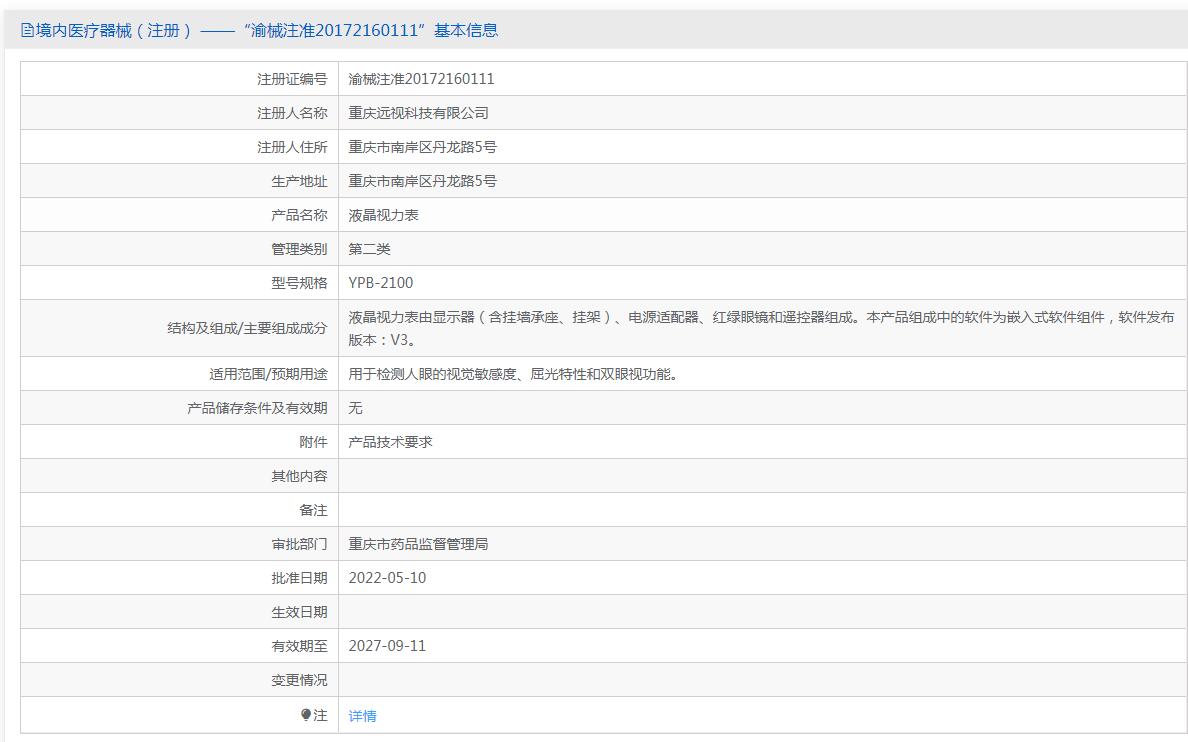This screenshot has width=1188, height=742.
Task: Click the 适用范围/预期用途 label
Action: 268,374
